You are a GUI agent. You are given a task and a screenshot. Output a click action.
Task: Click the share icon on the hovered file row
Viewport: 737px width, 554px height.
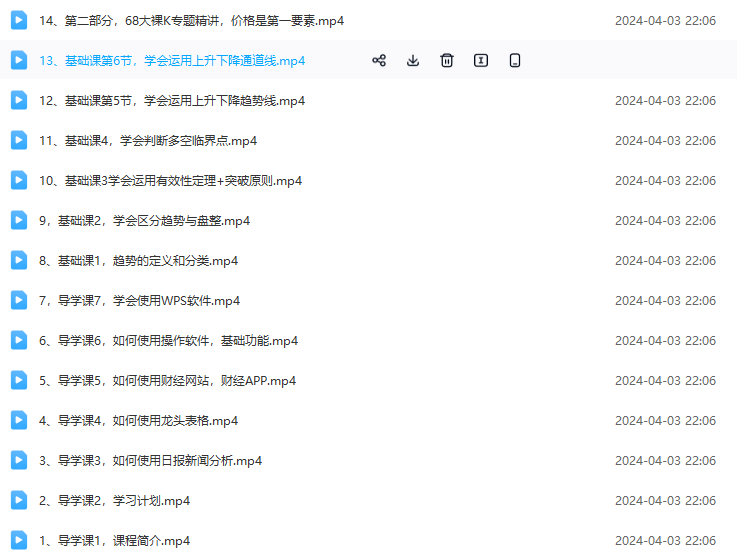tap(379, 60)
